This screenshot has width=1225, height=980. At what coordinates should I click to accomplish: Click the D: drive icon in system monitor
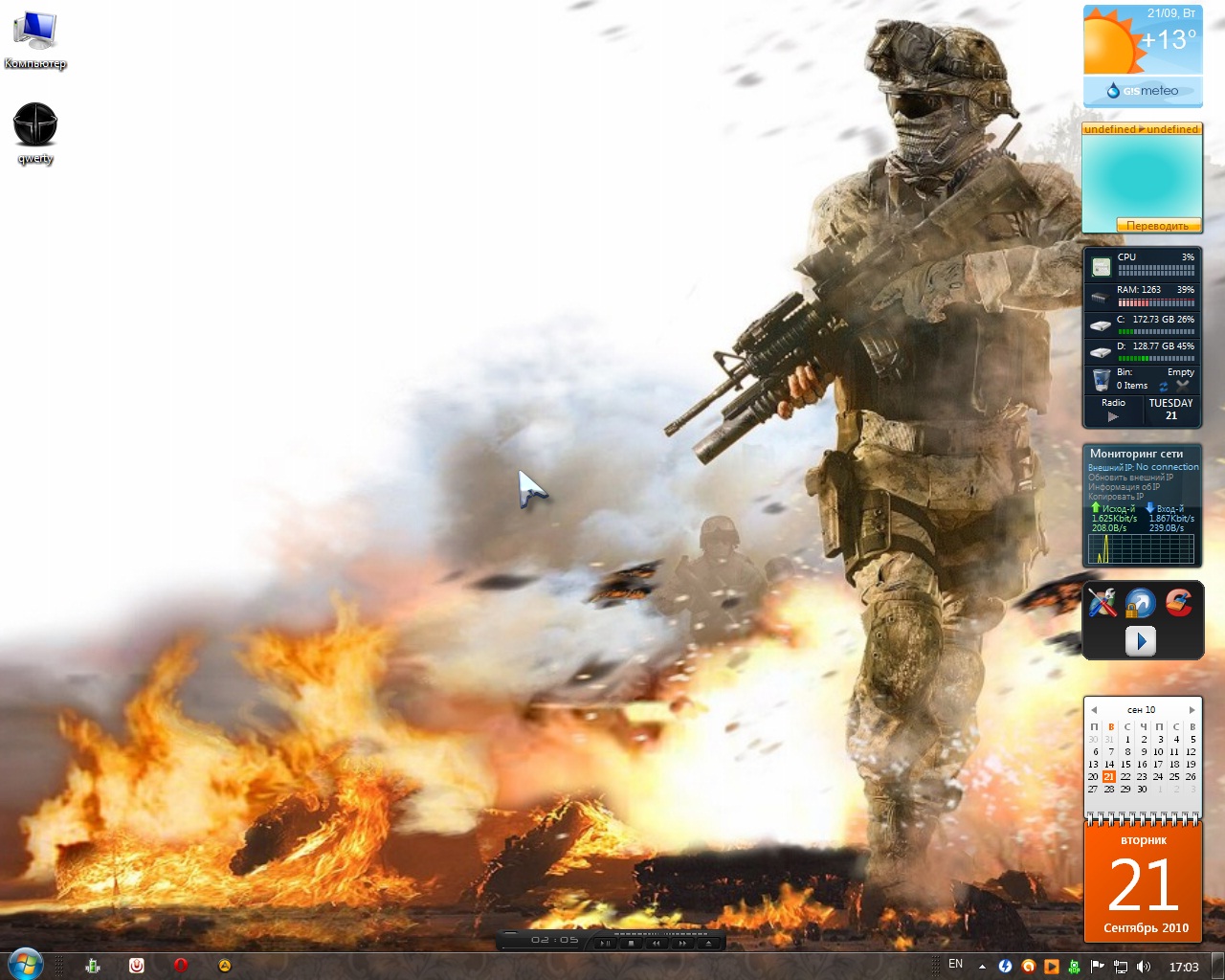coord(1101,352)
